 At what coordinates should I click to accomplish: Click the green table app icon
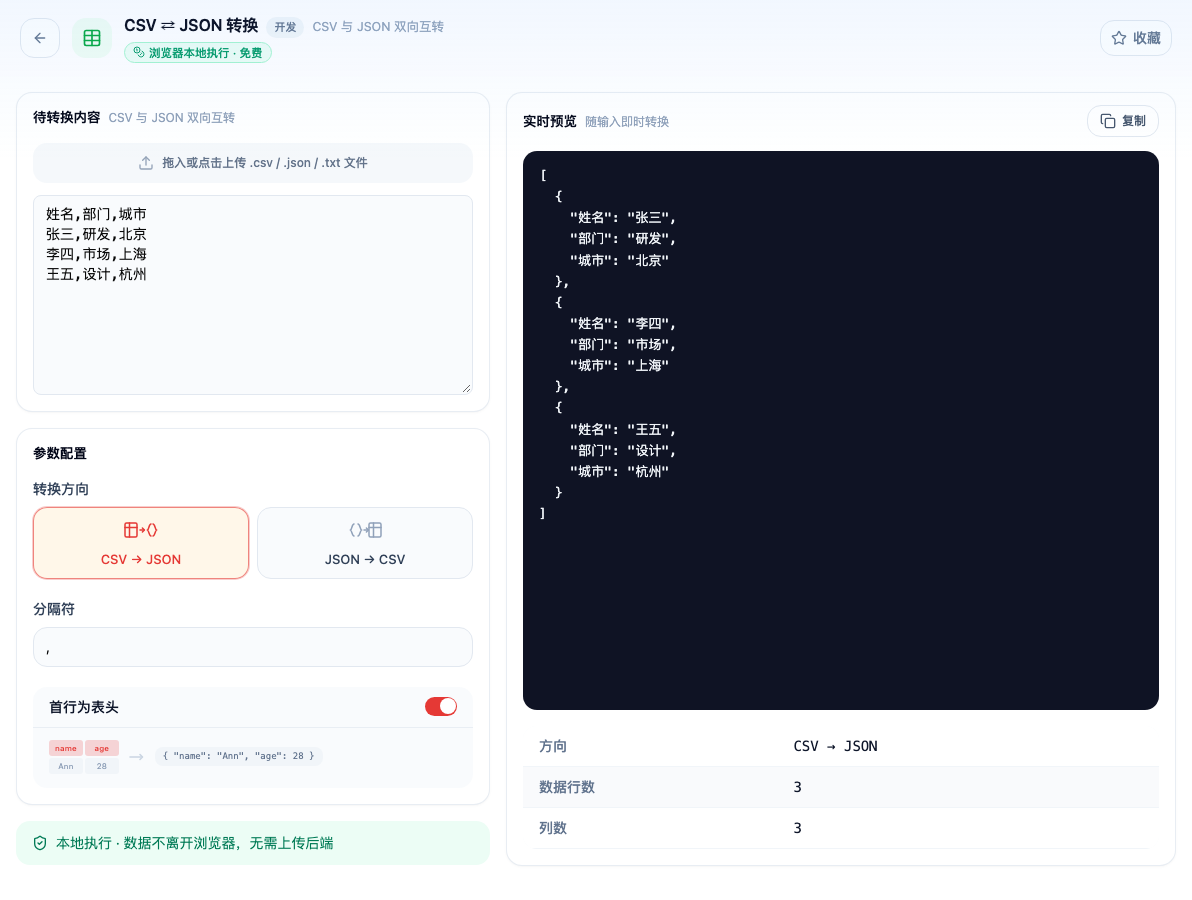pyautogui.click(x=92, y=38)
